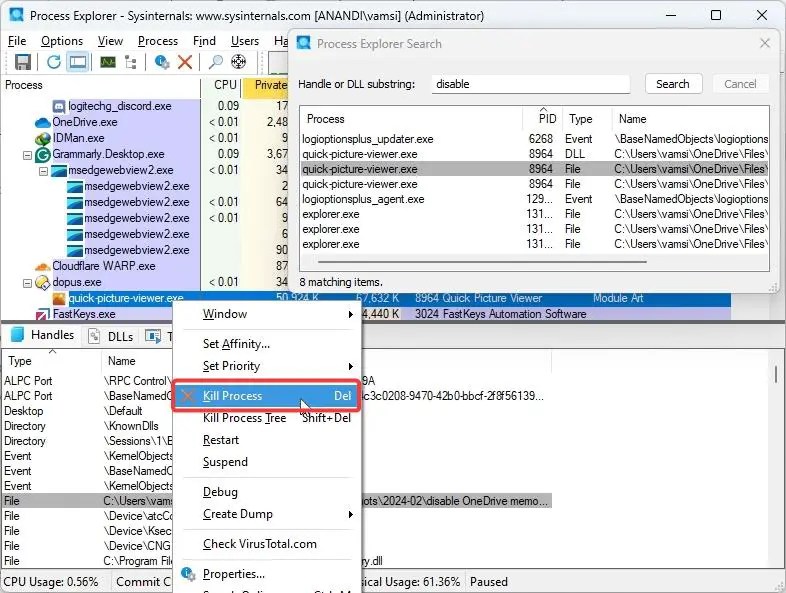The height and width of the screenshot is (593, 786).
Task: Click the Handle or DLL substring field
Action: (531, 84)
